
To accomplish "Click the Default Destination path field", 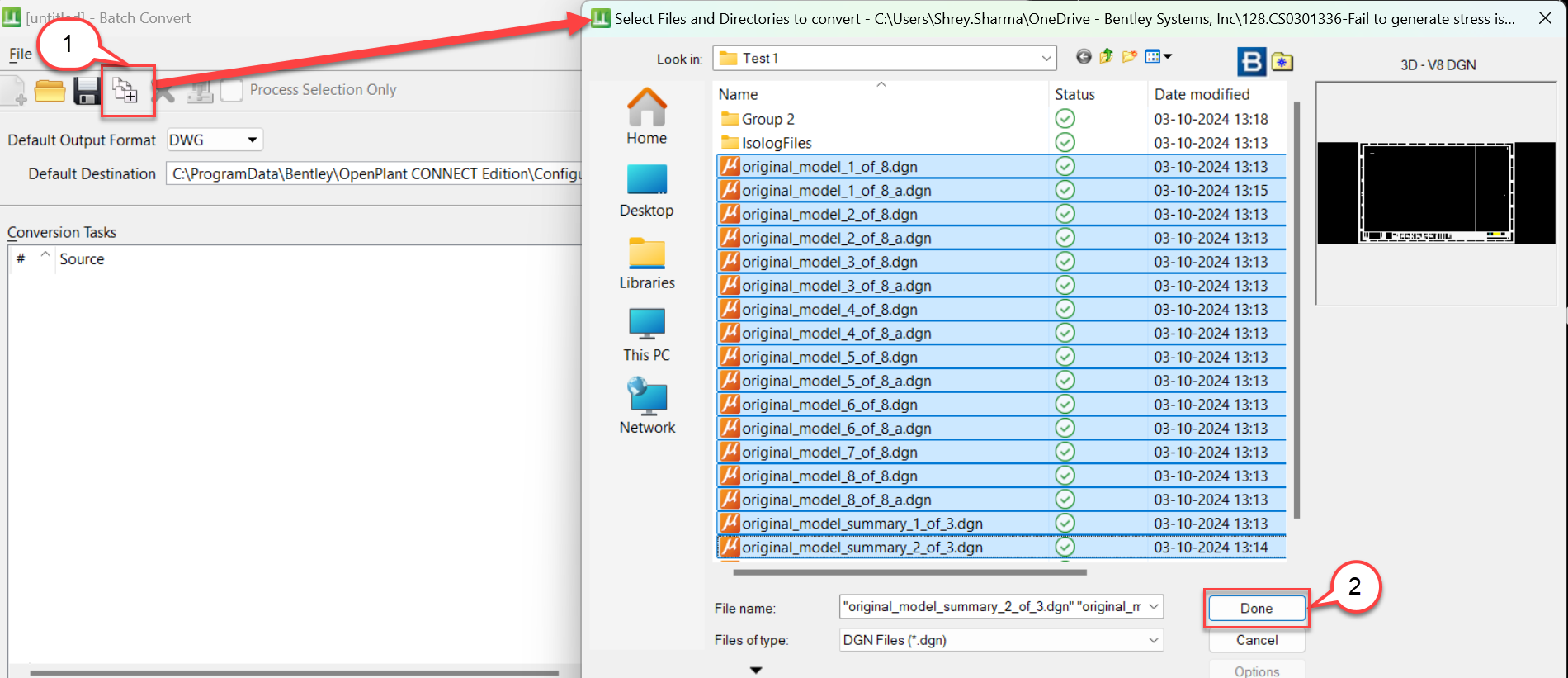I will [x=374, y=173].
